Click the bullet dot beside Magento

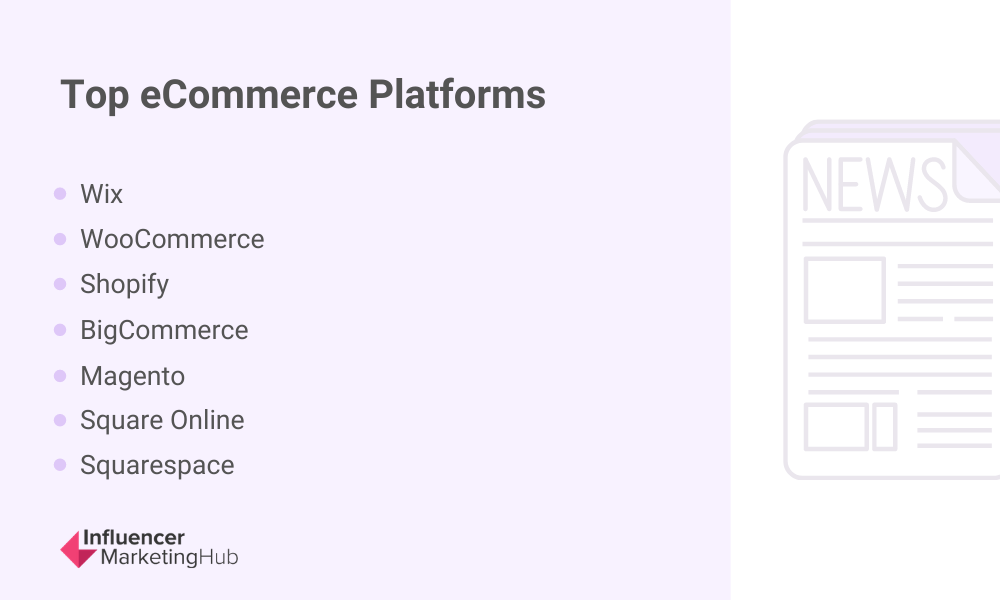coord(60,376)
